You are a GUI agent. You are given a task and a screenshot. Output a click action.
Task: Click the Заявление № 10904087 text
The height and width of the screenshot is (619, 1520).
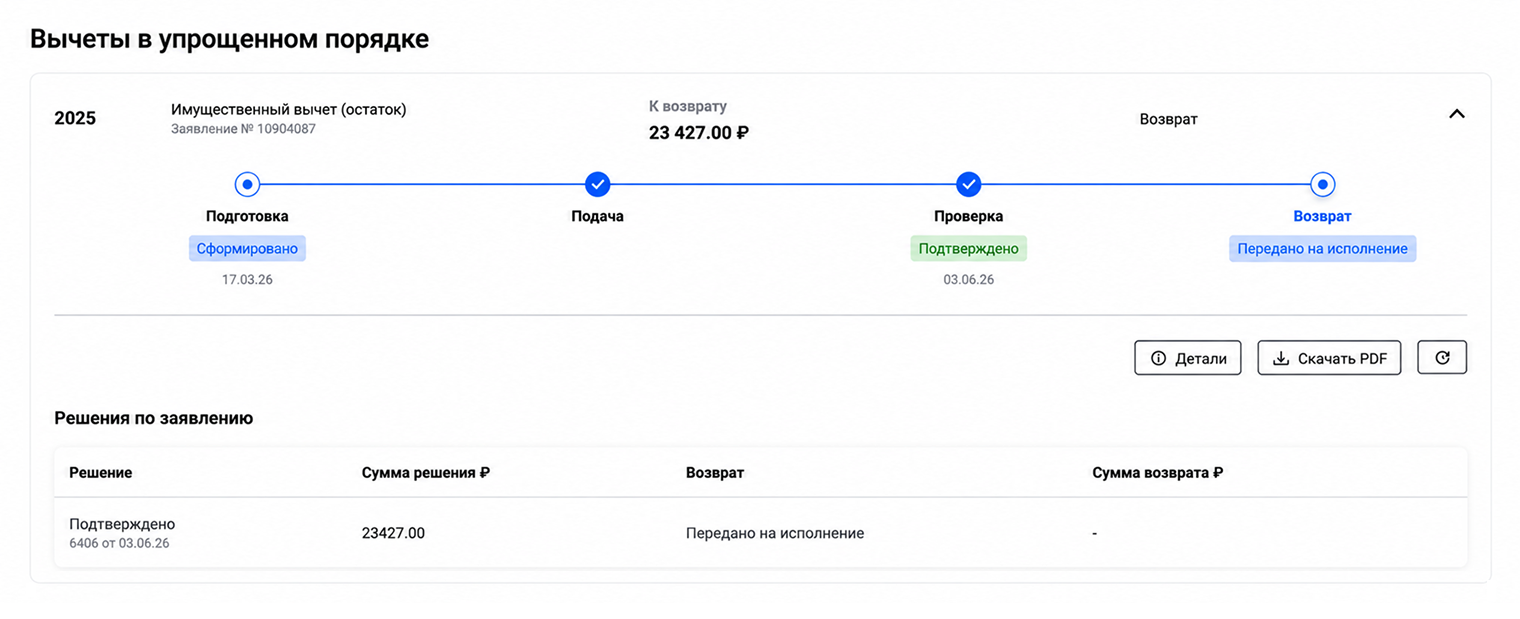(243, 129)
